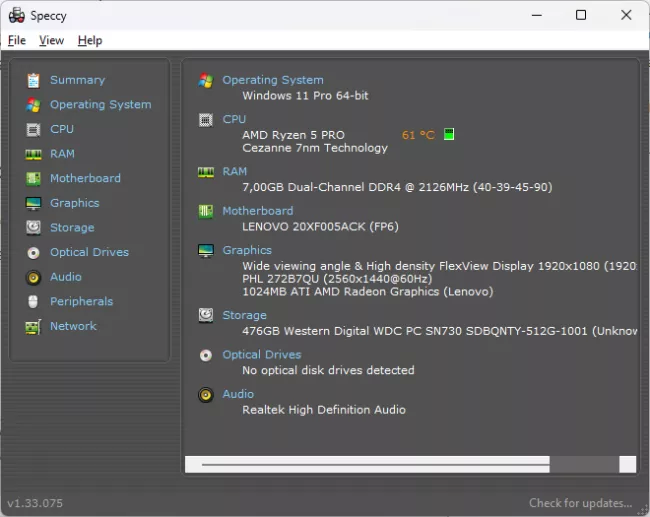Click the horizontal scrollbar thumb
The width and height of the screenshot is (650, 517).
[x=375, y=464]
